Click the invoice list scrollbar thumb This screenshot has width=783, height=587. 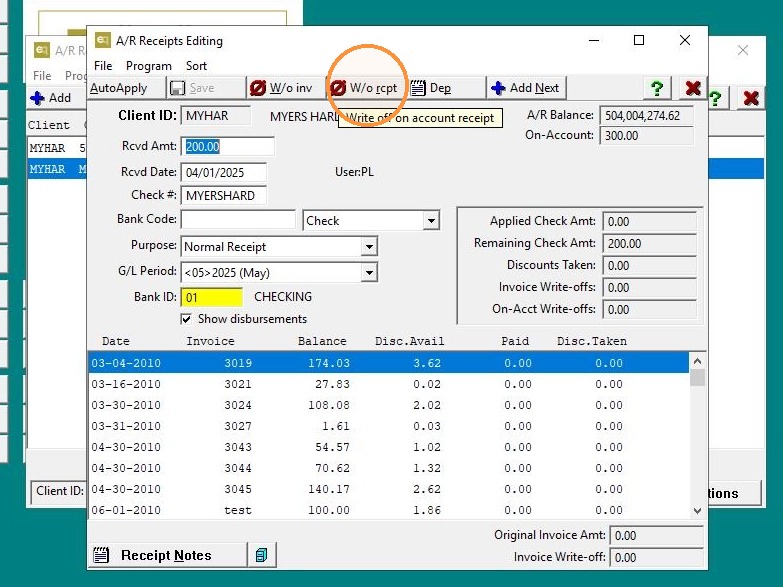698,378
